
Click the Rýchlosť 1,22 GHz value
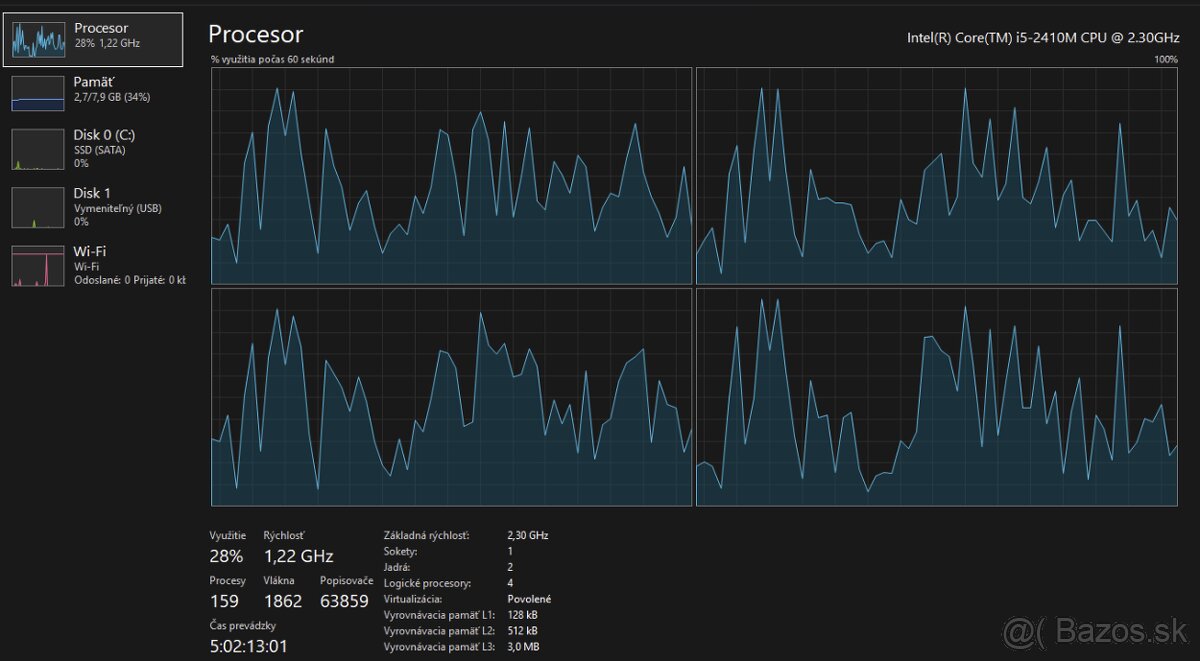tap(298, 556)
